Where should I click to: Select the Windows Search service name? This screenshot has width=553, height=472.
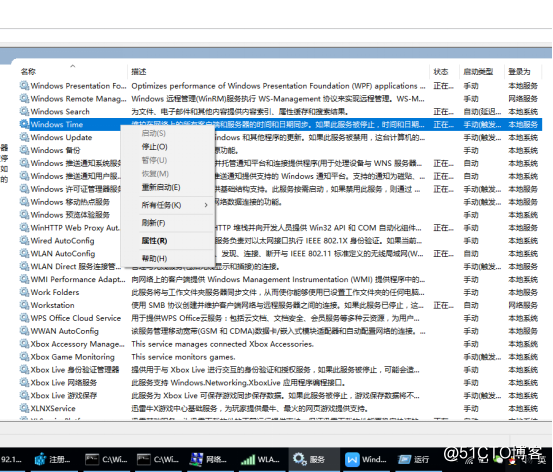[60, 111]
